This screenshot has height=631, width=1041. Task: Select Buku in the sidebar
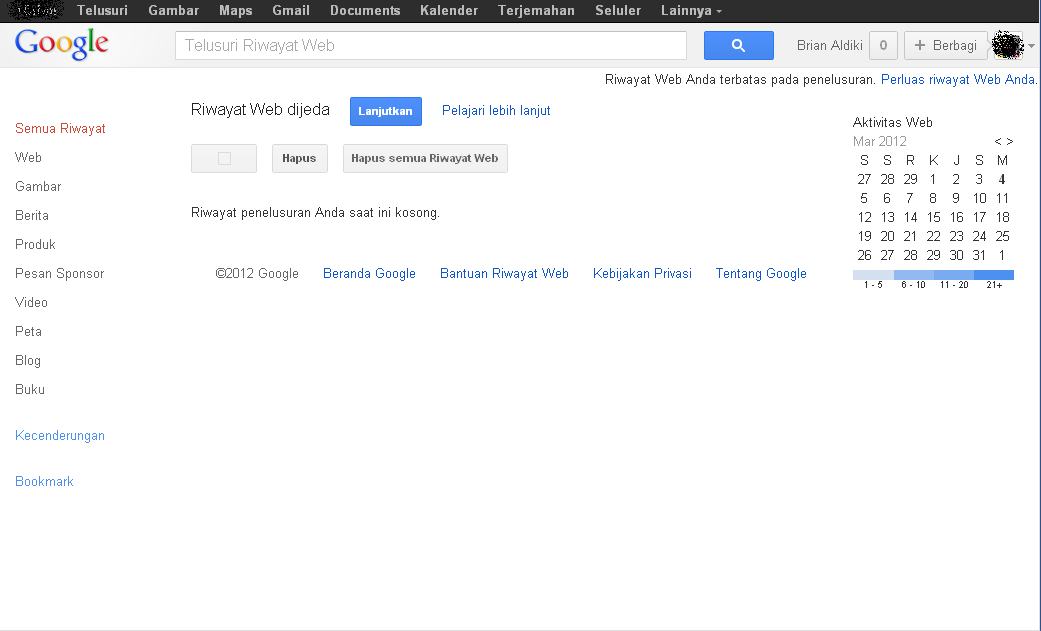30,389
